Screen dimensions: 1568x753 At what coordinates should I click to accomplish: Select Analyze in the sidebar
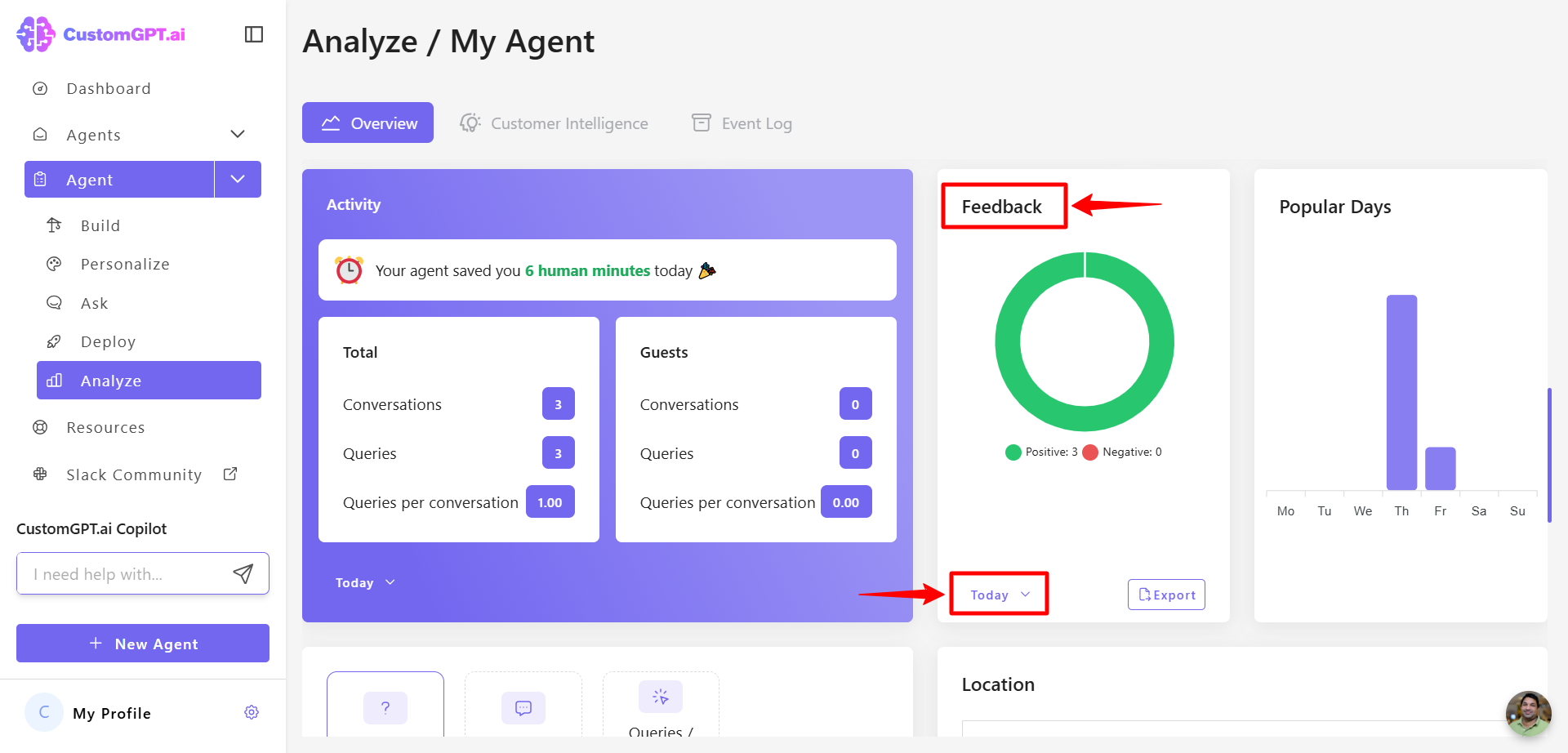pos(149,381)
